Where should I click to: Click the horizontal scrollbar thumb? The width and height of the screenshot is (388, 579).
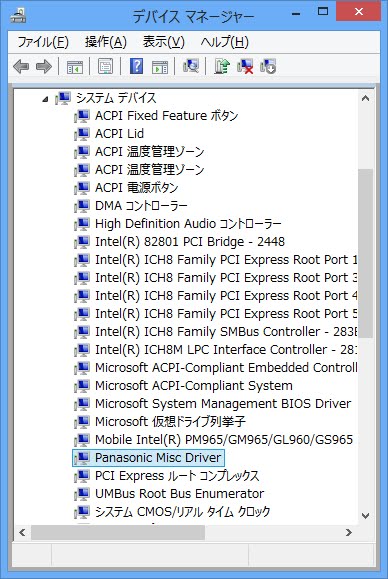(x=118, y=532)
